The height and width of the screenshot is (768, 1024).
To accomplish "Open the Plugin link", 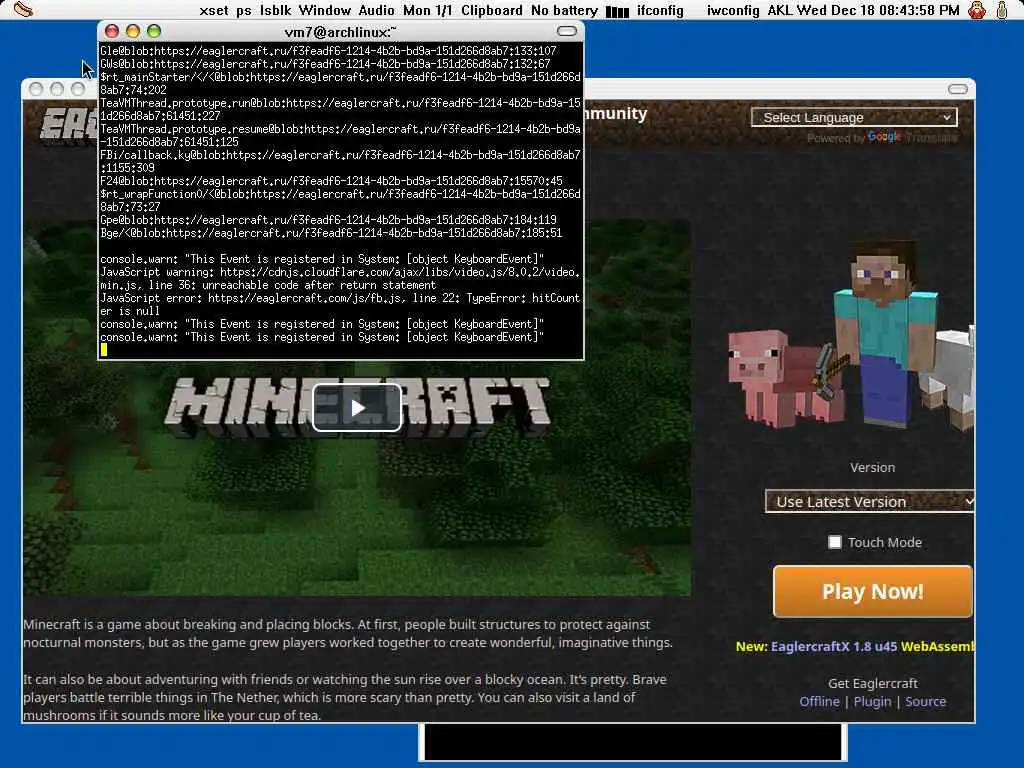I will 872,701.
